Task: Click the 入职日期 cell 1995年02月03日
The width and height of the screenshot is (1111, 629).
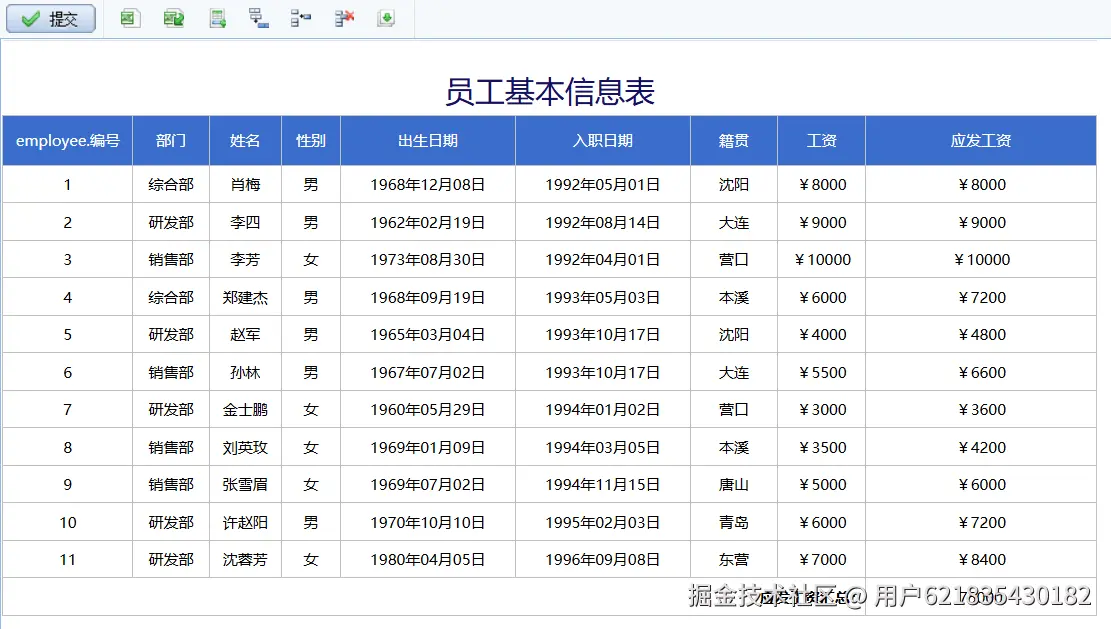Action: pyautogui.click(x=603, y=523)
